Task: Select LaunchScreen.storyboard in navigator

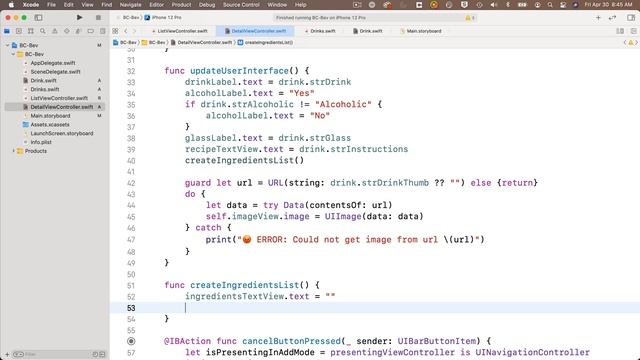Action: point(62,133)
